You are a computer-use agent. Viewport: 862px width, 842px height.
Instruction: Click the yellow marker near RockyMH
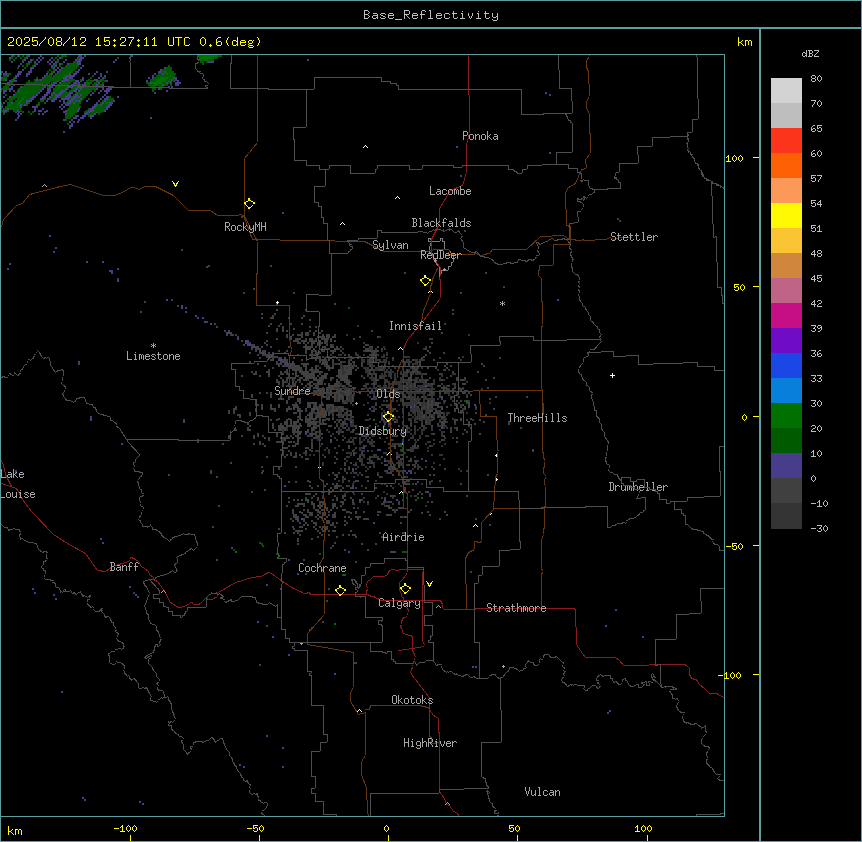[x=249, y=204]
